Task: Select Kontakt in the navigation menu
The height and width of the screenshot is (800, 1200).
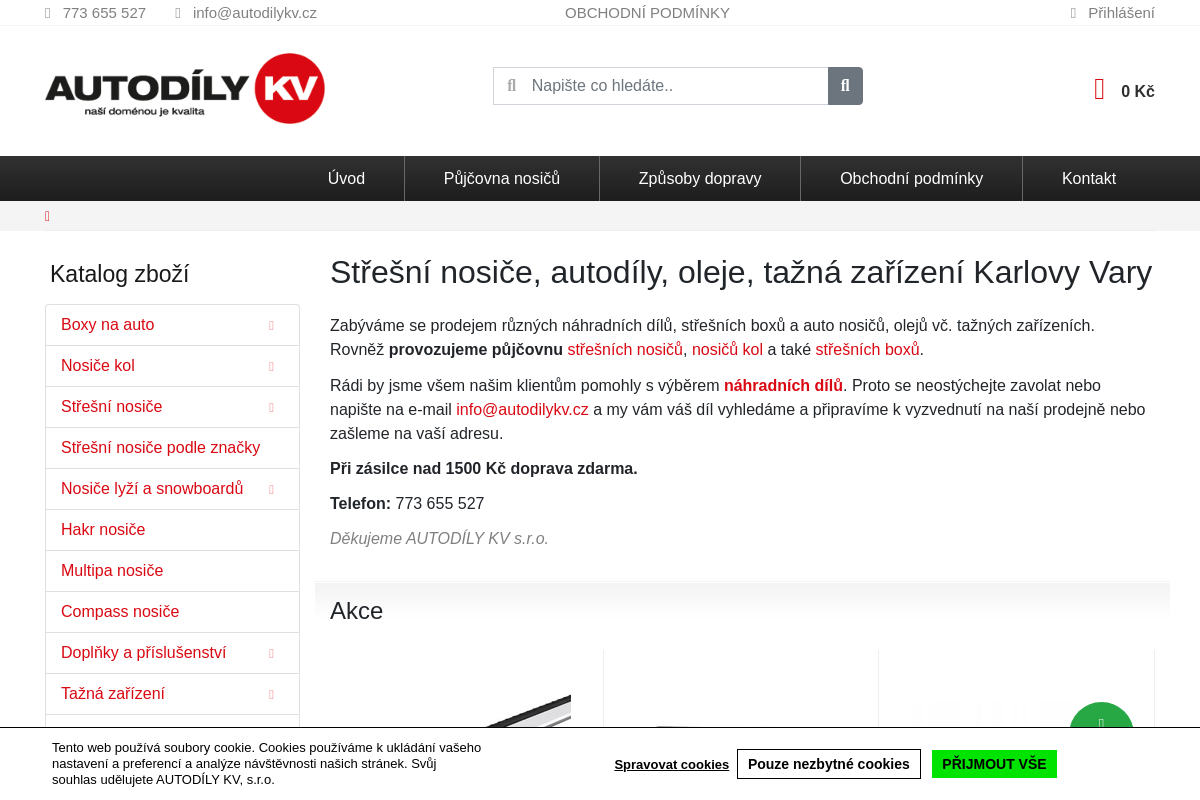Action: [x=1089, y=178]
